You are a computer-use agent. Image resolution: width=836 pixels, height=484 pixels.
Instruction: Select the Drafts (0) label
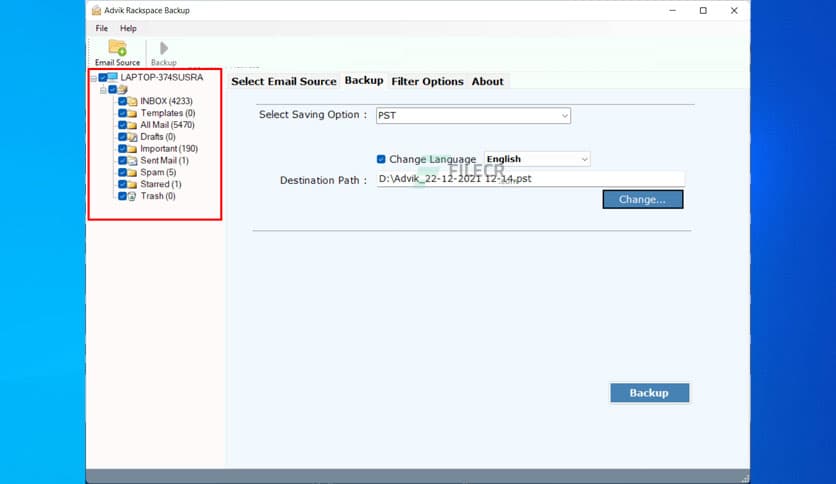pyautogui.click(x=158, y=137)
